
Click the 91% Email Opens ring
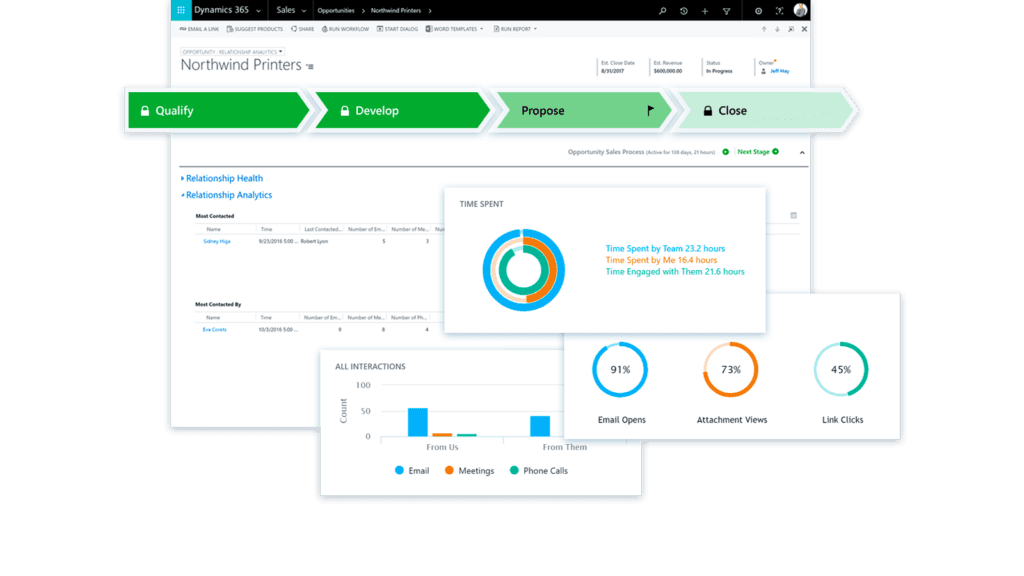pos(620,369)
